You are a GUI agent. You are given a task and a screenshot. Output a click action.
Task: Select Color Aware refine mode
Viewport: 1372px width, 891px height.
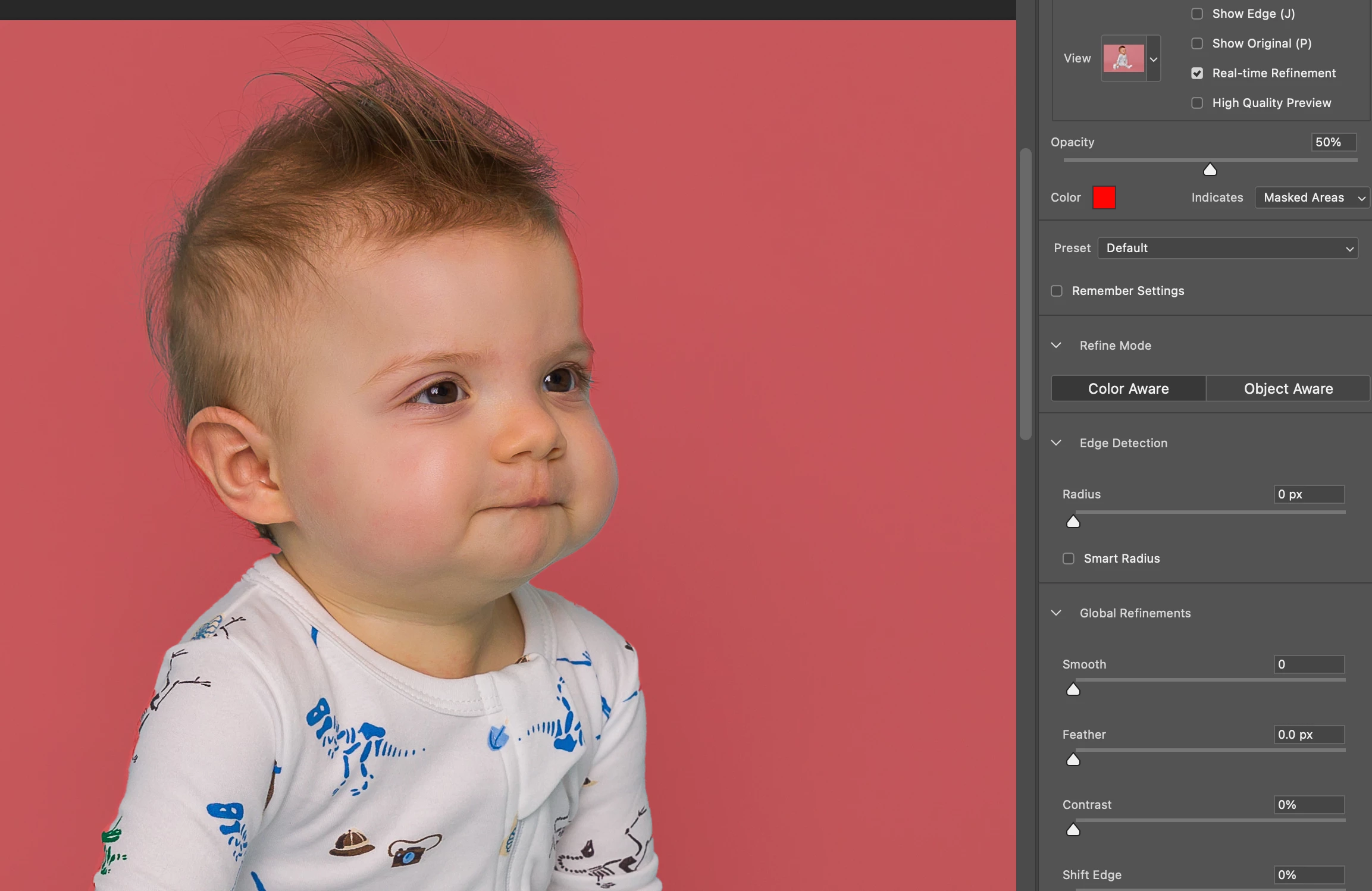[1128, 388]
